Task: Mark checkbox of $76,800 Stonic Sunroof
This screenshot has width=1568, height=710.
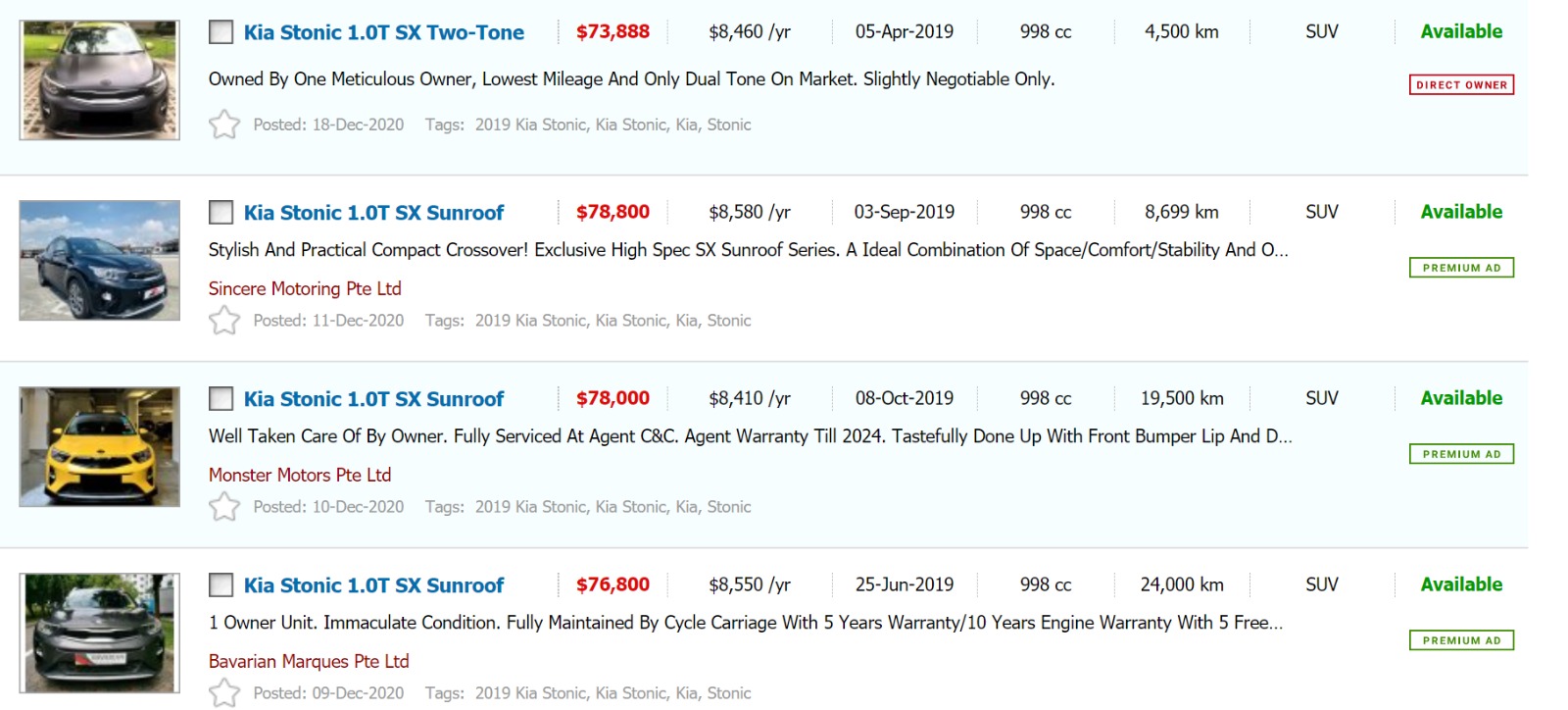Action: (x=221, y=585)
